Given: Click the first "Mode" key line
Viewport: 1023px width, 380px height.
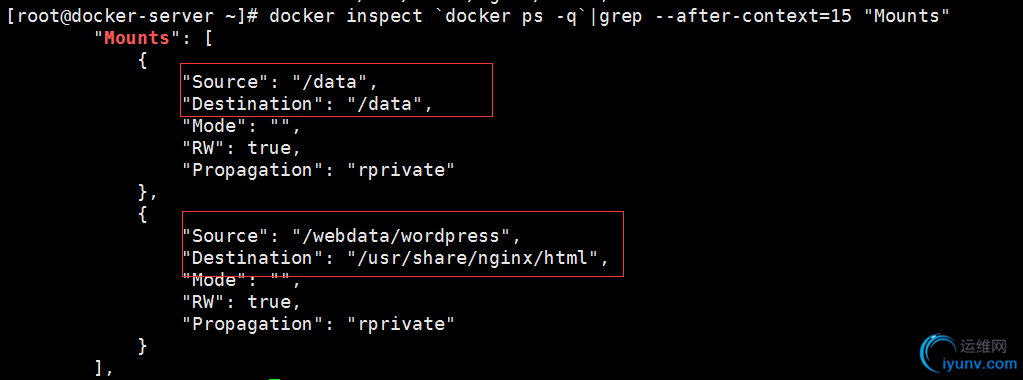Looking at the screenshot, I should tap(241, 126).
